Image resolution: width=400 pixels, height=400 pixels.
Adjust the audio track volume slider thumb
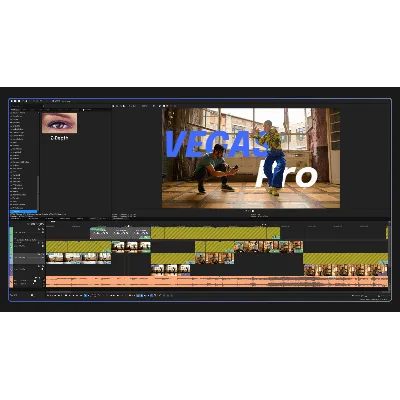pos(35,282)
